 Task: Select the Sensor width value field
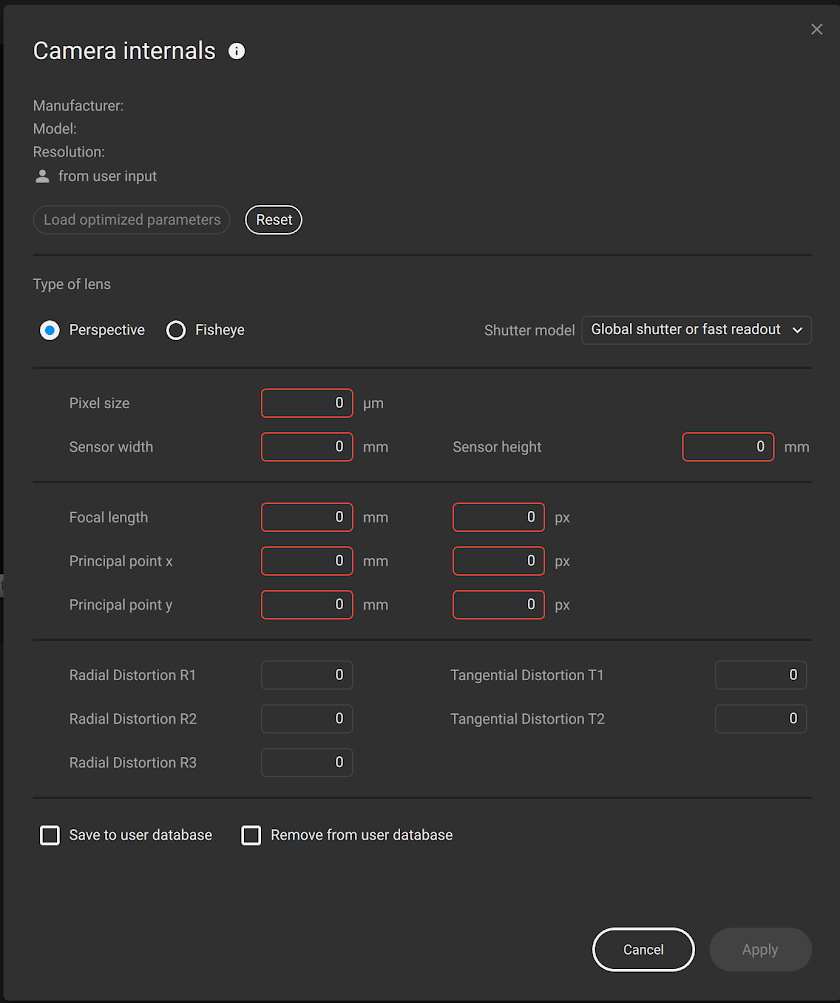(307, 447)
